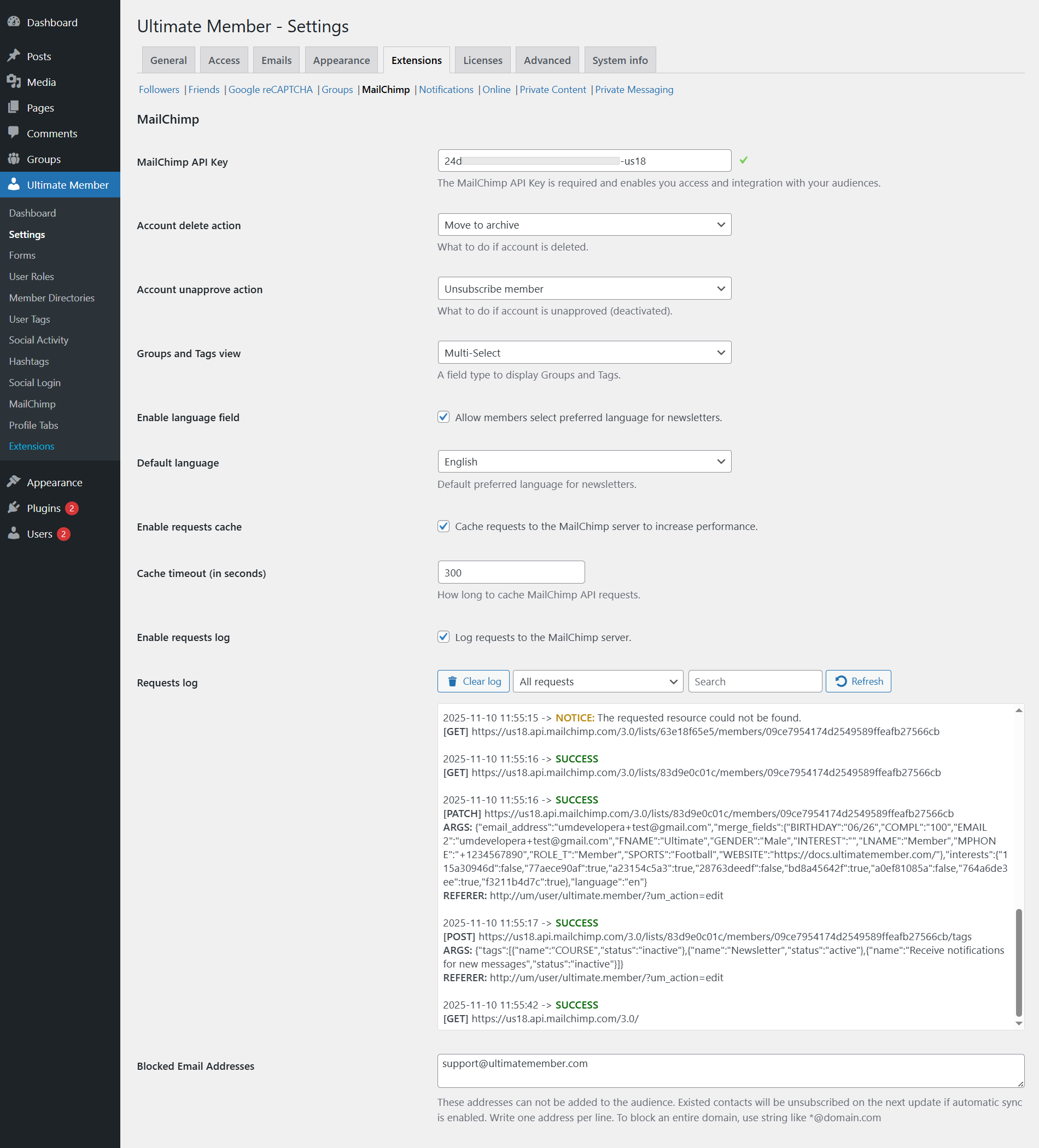Open the Notifications extension link
Image resolution: width=1039 pixels, height=1148 pixels.
click(446, 89)
